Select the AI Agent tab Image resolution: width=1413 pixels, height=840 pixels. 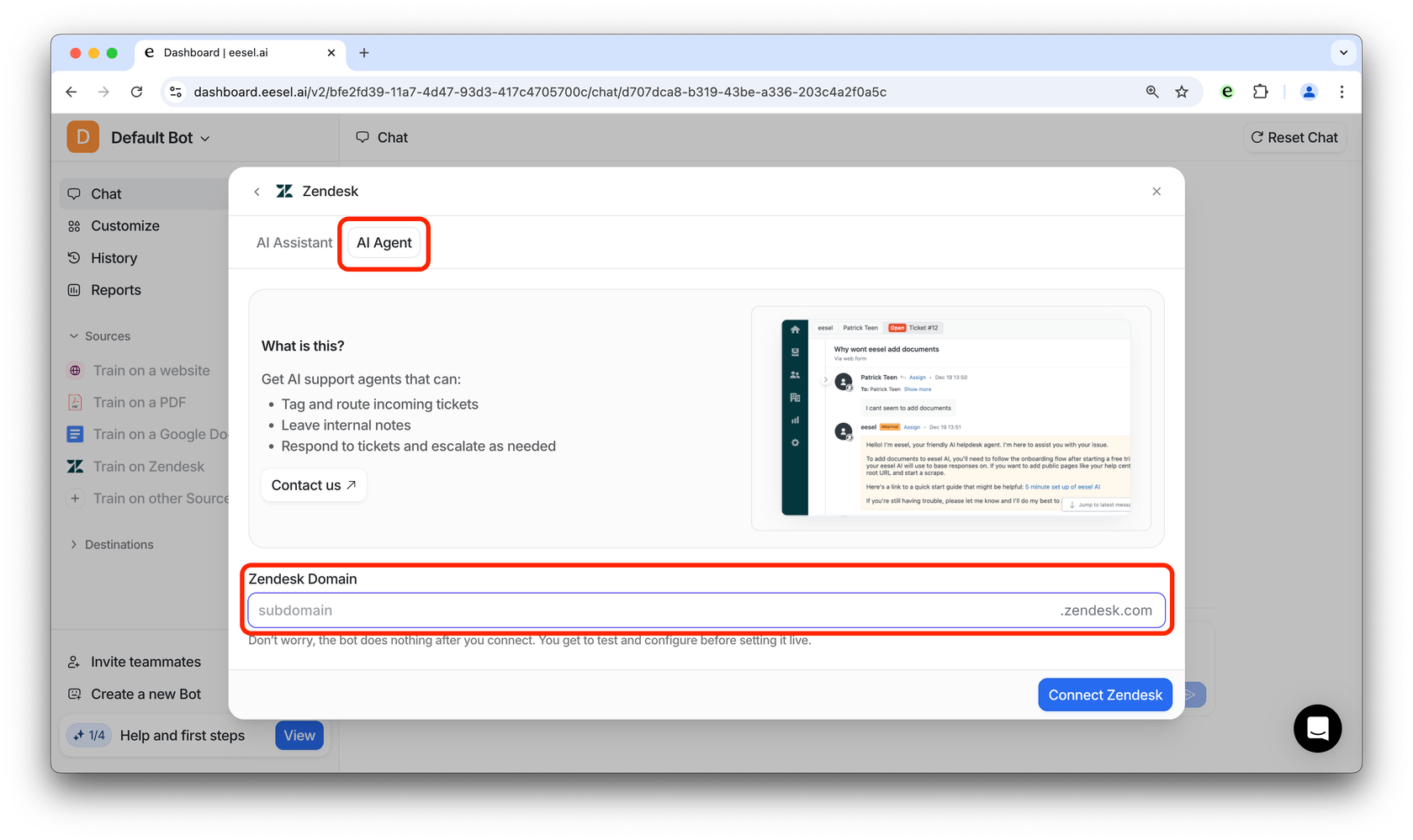[384, 243]
